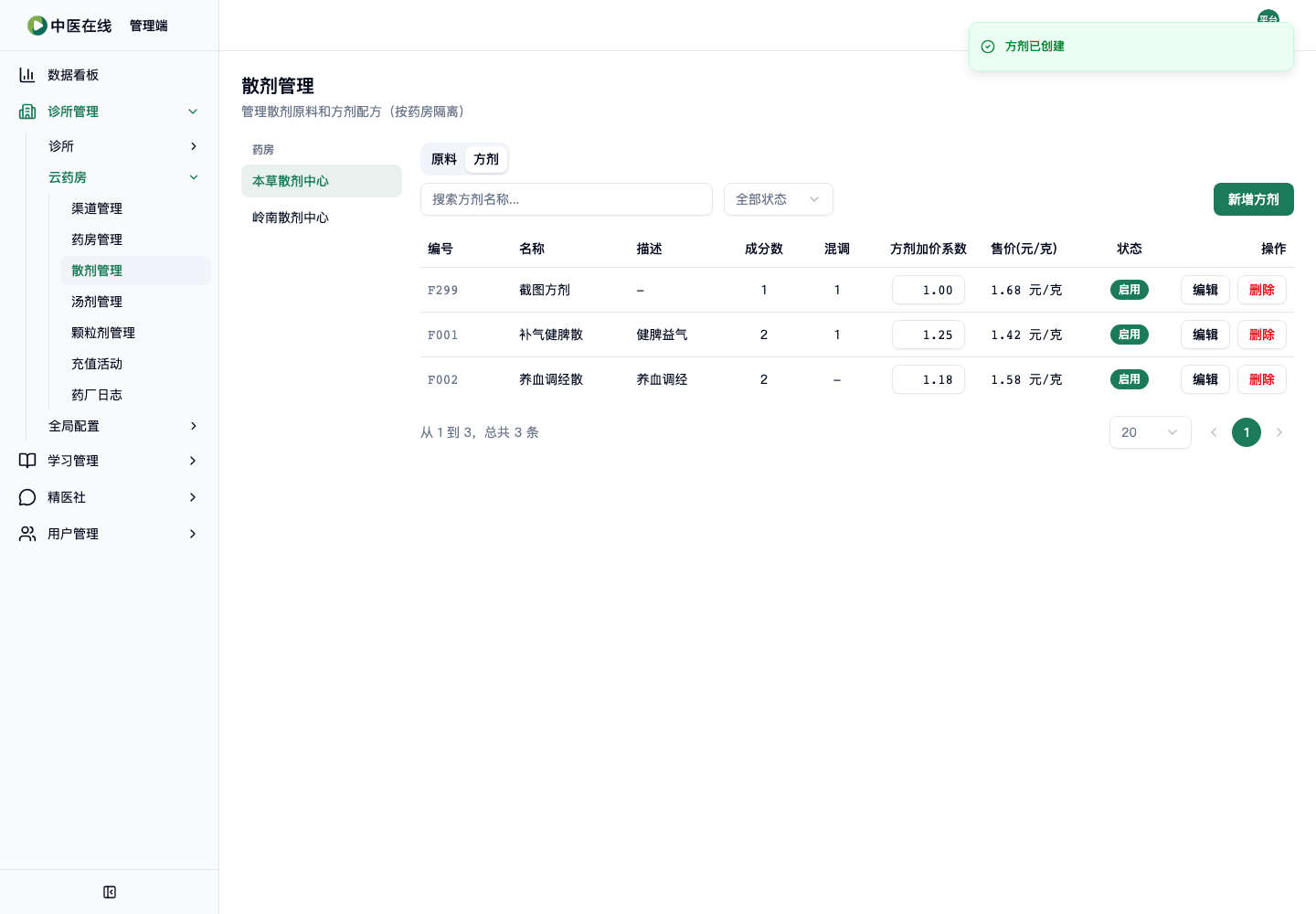Image resolution: width=1316 pixels, height=914 pixels.
Task: Open the page size 20 dropdown
Action: (x=1151, y=432)
